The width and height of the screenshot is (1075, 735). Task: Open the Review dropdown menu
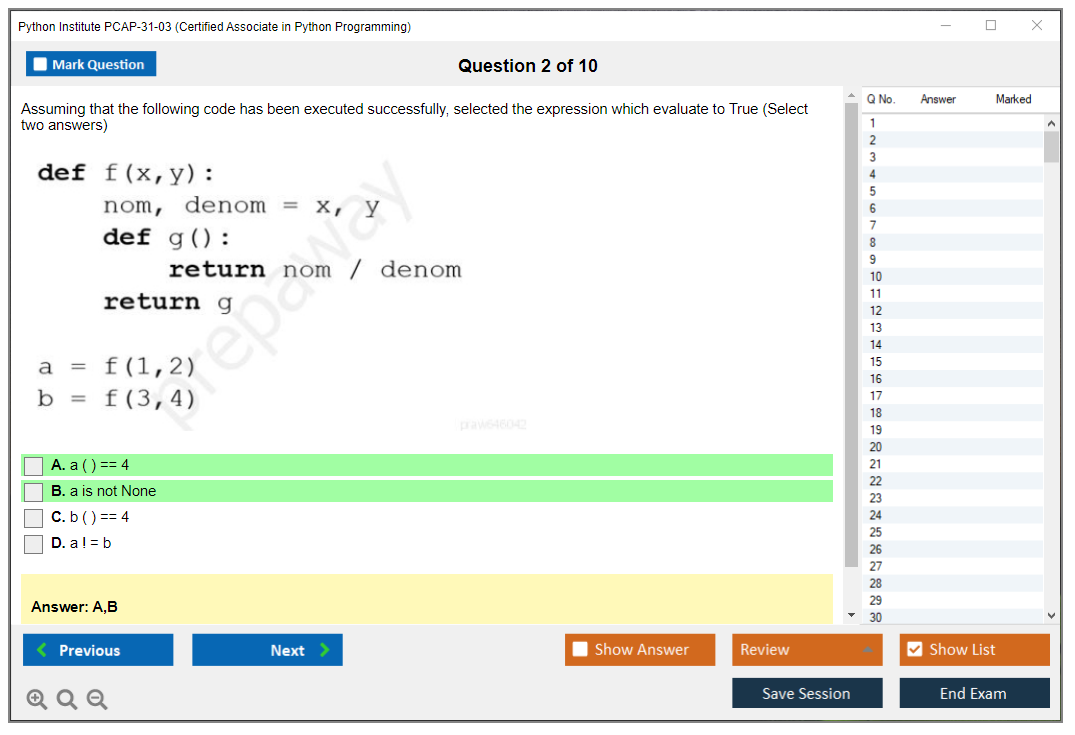807,650
